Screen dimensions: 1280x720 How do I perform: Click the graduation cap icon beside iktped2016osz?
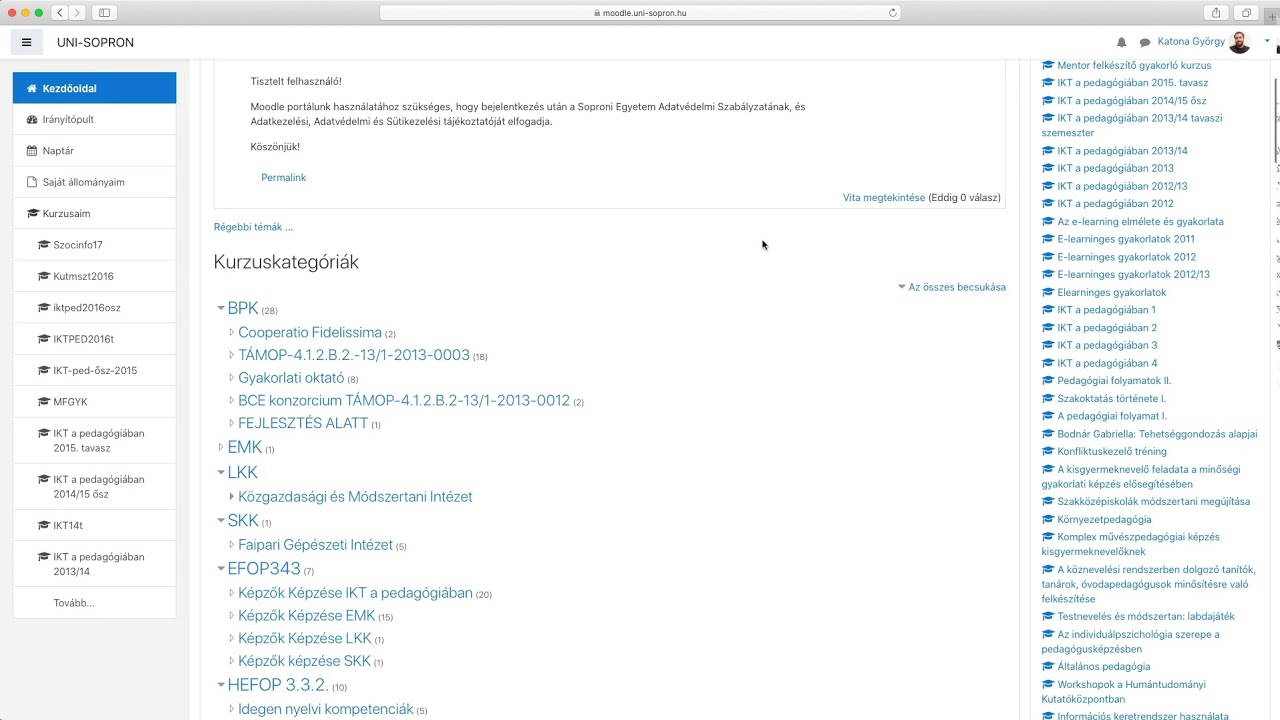point(44,308)
